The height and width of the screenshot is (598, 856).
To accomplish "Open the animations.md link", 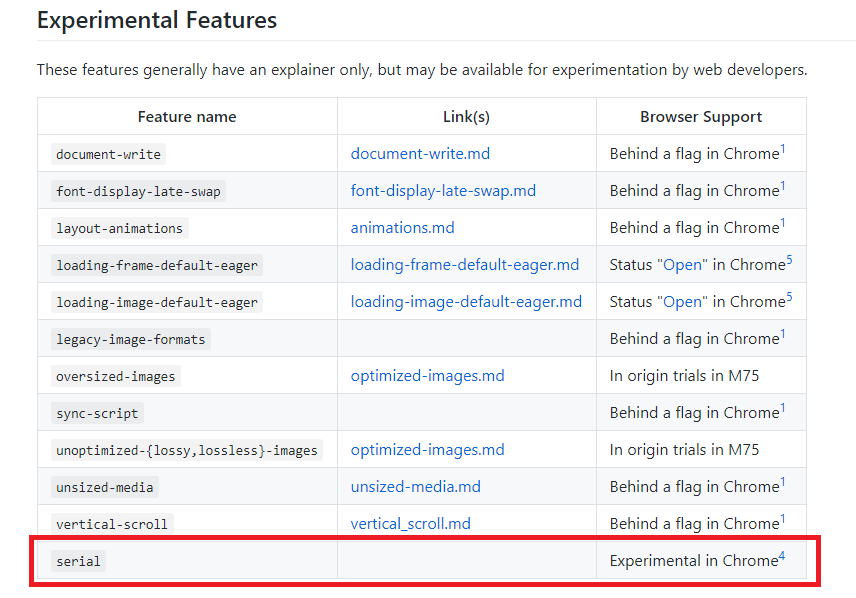I will tap(402, 228).
